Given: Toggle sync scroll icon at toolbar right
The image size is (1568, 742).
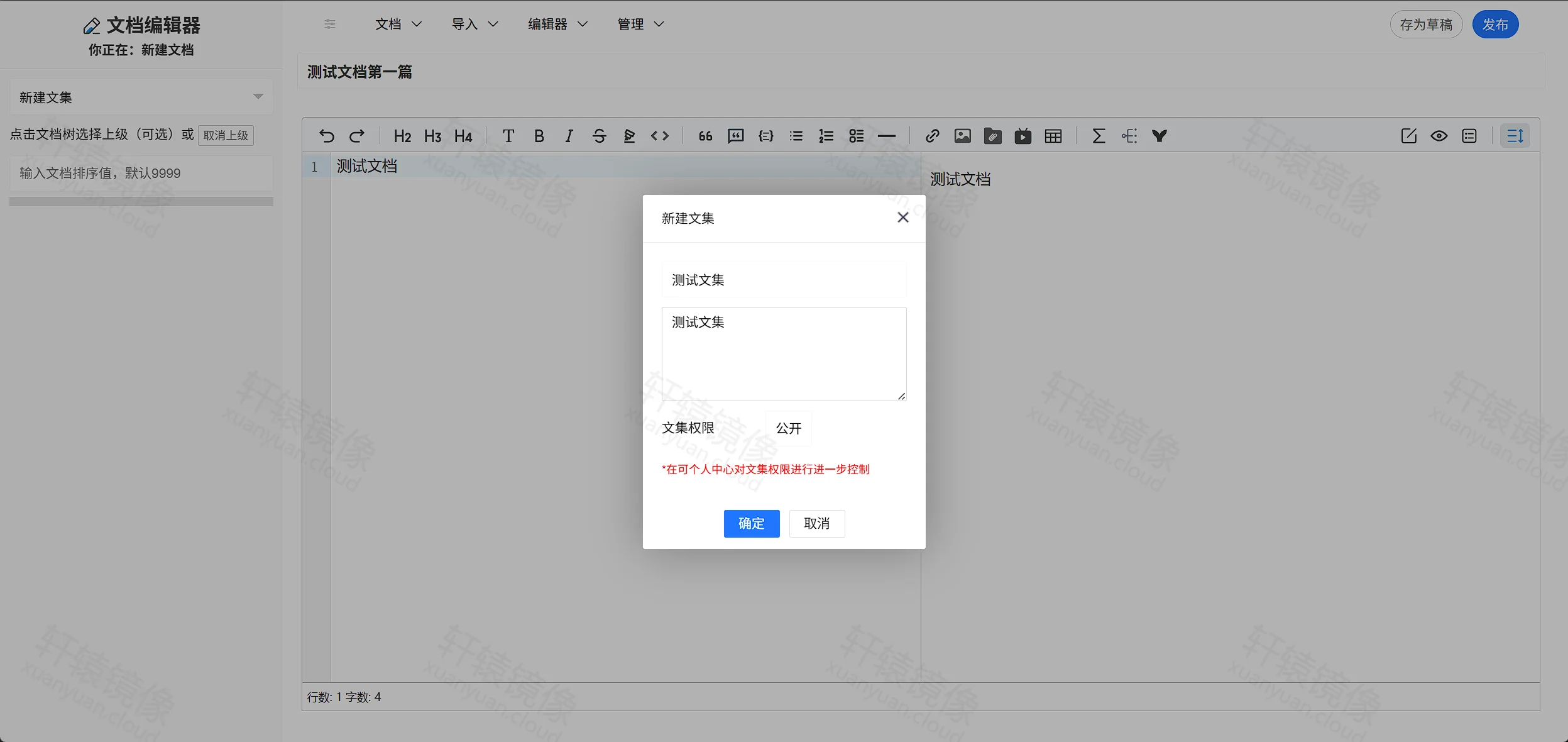Looking at the screenshot, I should (x=1515, y=136).
